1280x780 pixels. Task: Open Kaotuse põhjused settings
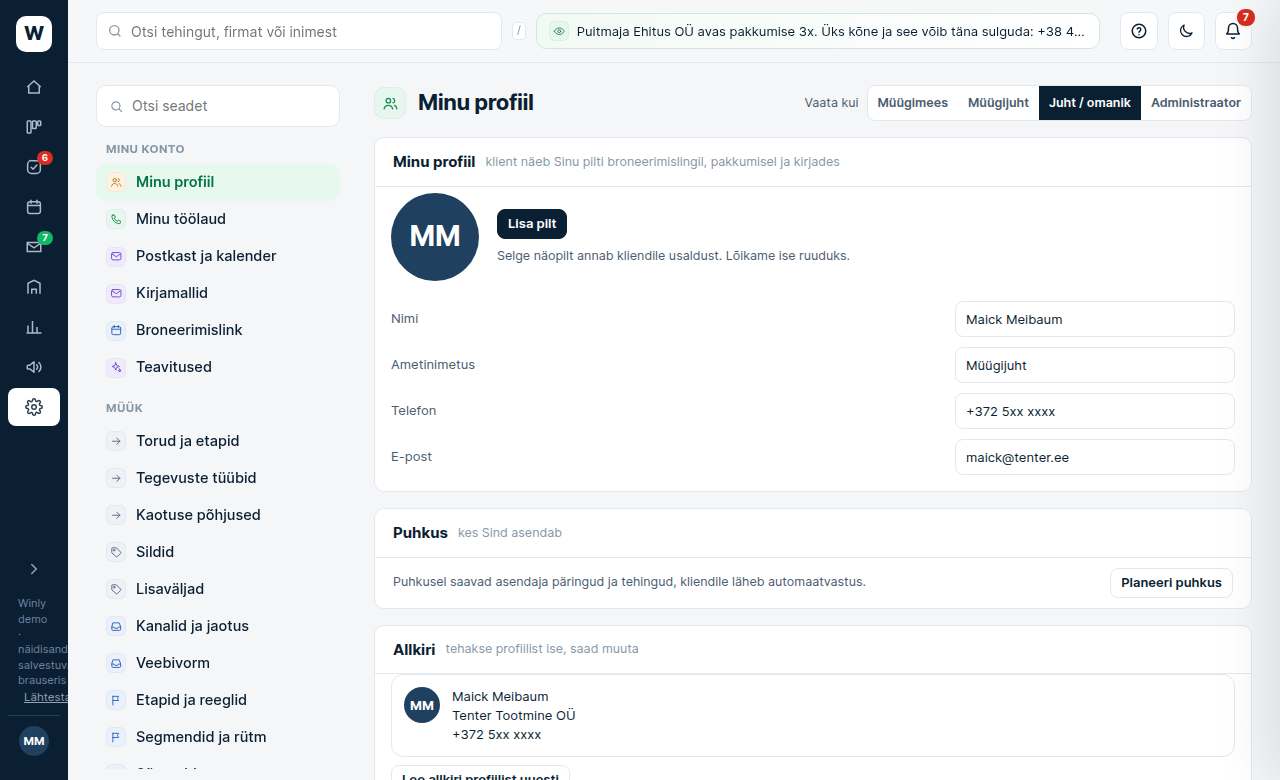[218, 515]
